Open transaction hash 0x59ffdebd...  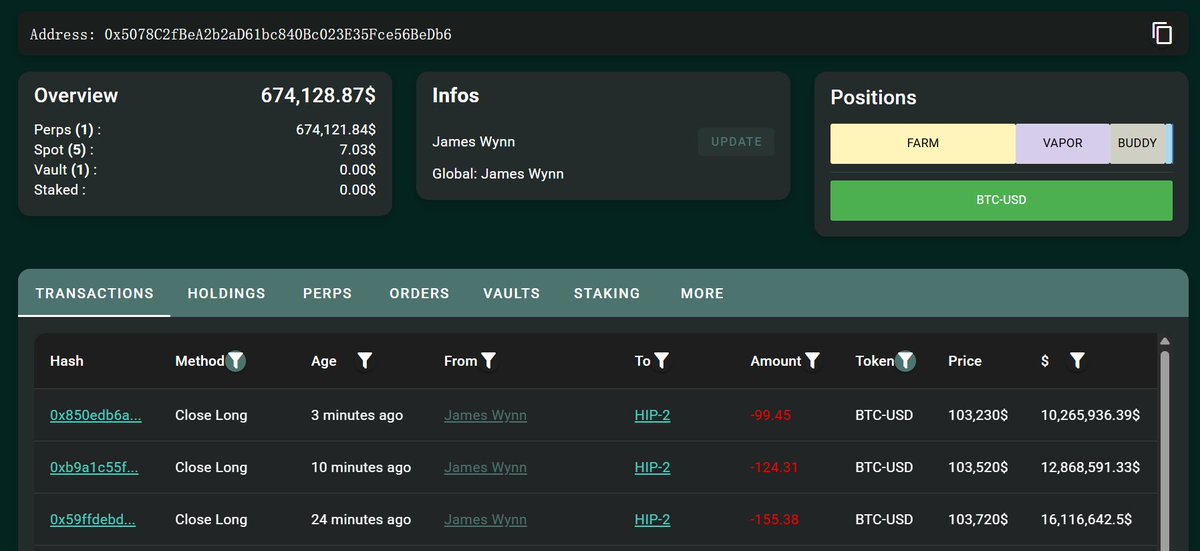93,519
